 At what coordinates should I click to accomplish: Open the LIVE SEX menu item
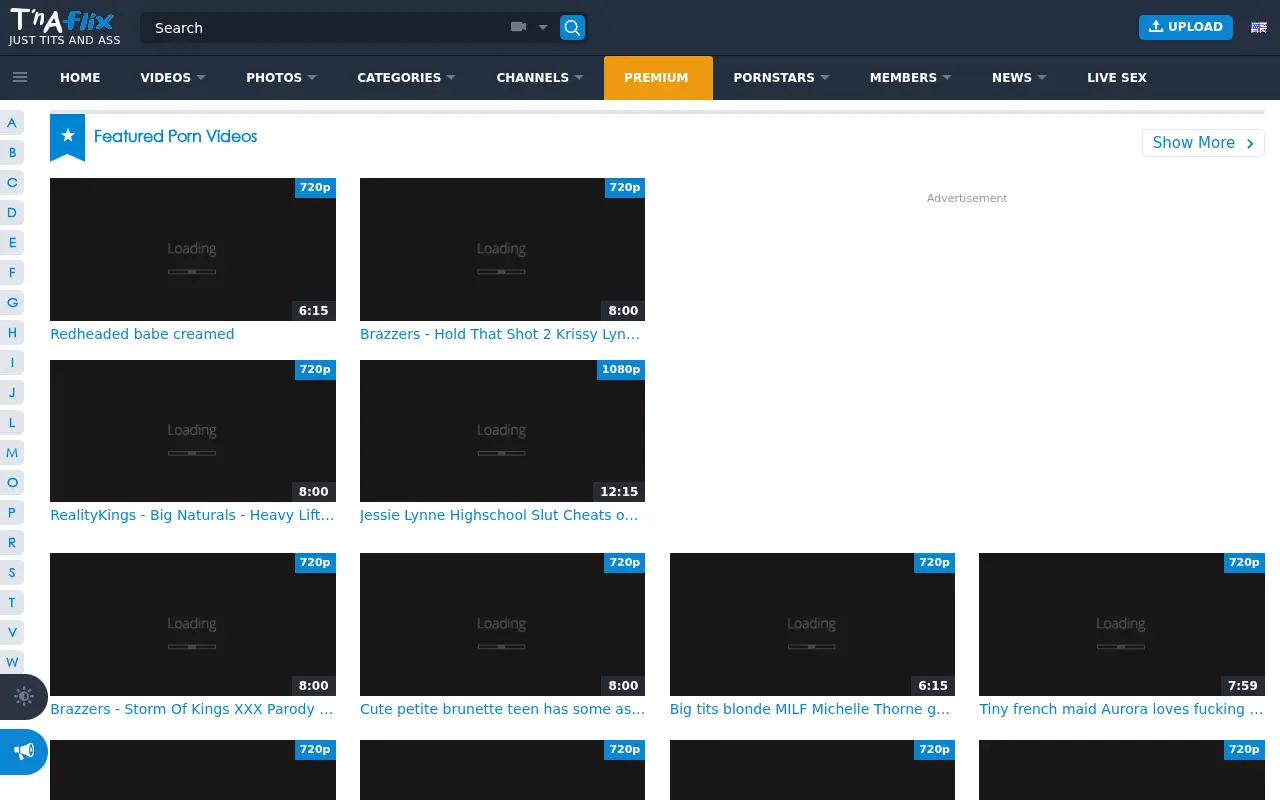(x=1117, y=77)
